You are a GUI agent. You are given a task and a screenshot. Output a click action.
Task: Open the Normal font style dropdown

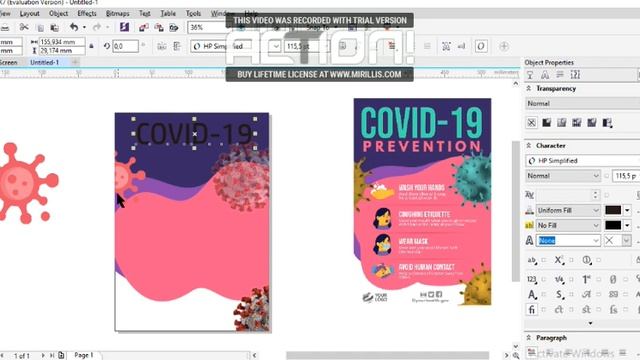pyautogui.click(x=563, y=176)
